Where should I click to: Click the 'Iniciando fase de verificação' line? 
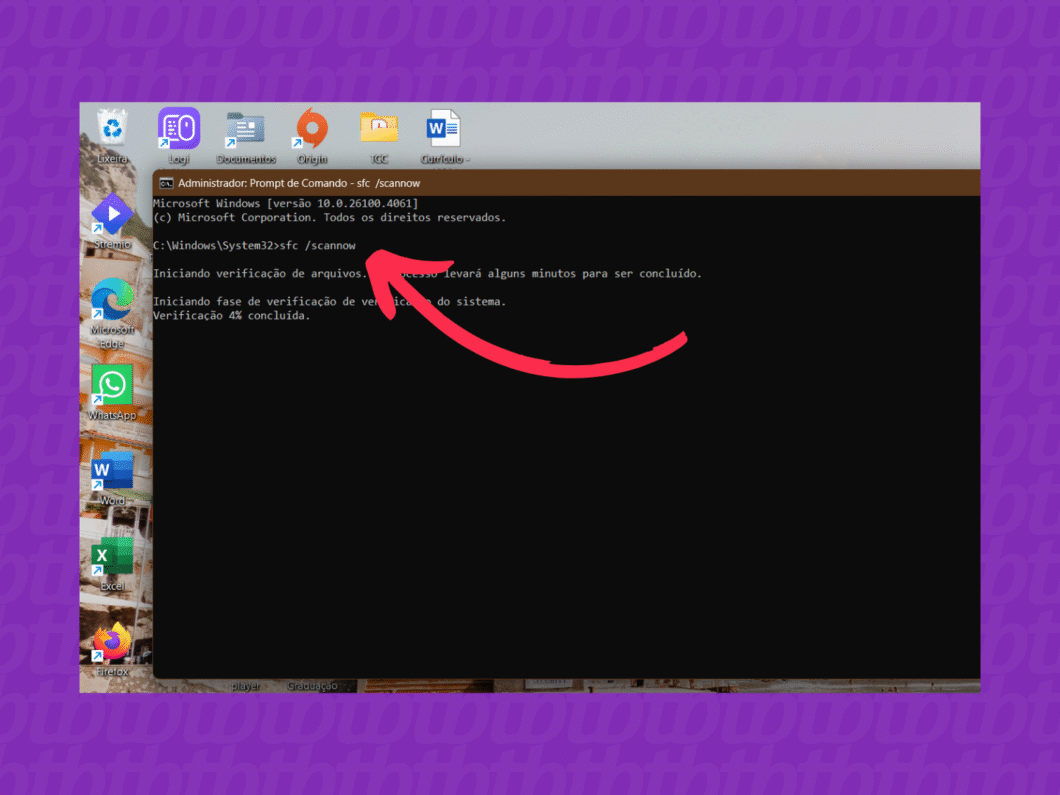pyautogui.click(x=329, y=302)
